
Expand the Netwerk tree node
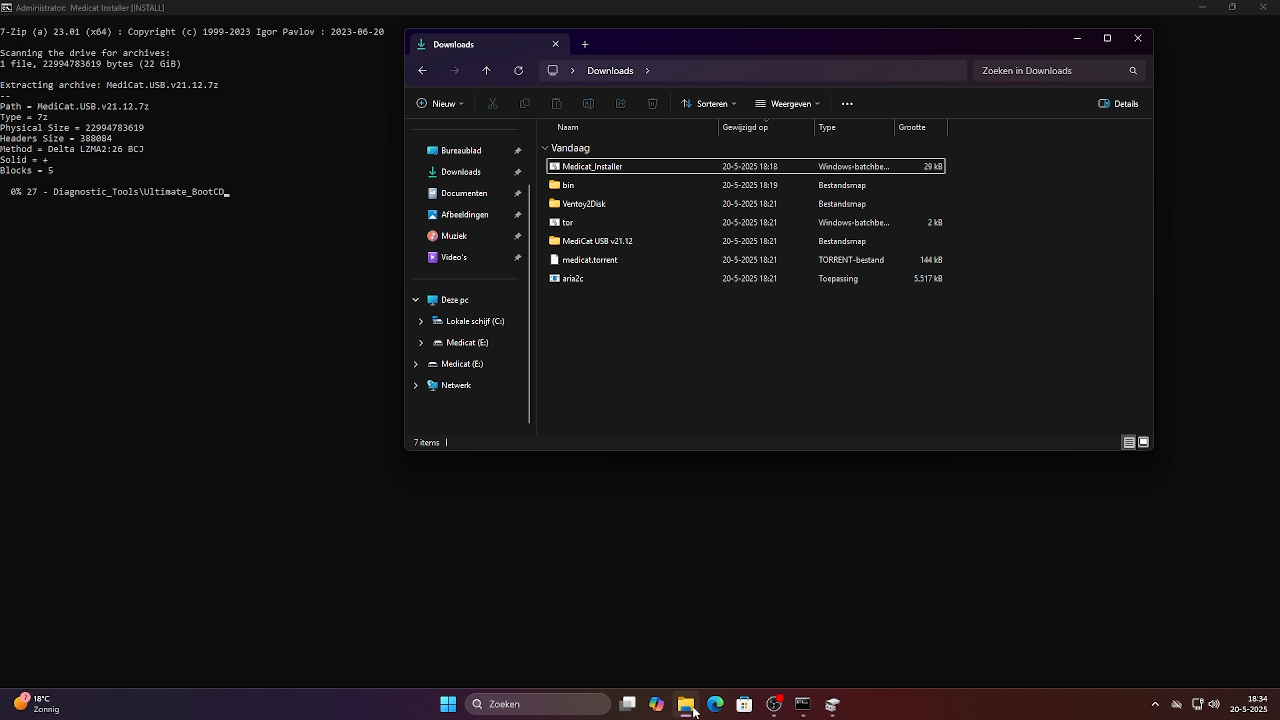click(x=416, y=385)
